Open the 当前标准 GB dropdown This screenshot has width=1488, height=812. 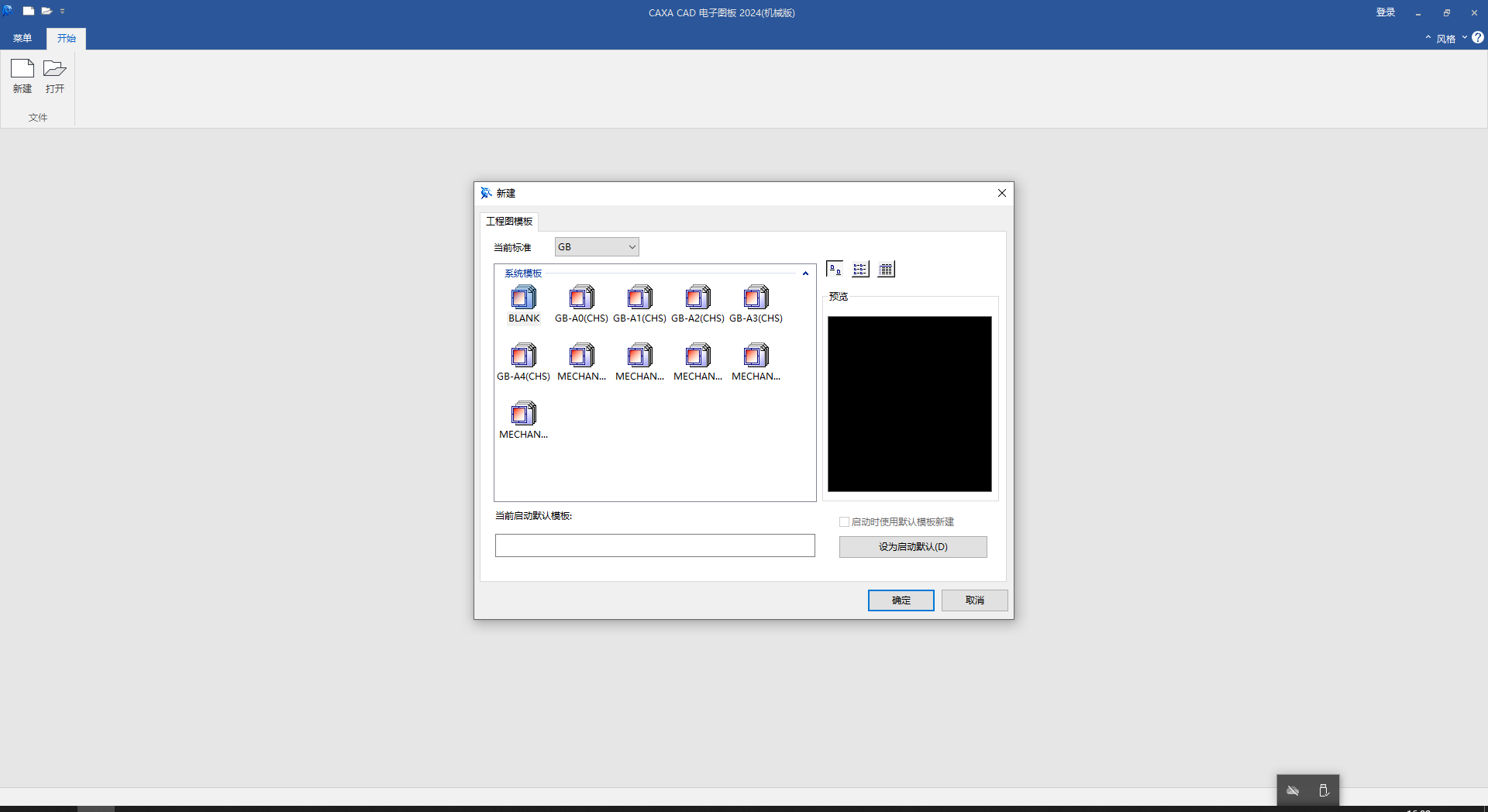pos(597,247)
